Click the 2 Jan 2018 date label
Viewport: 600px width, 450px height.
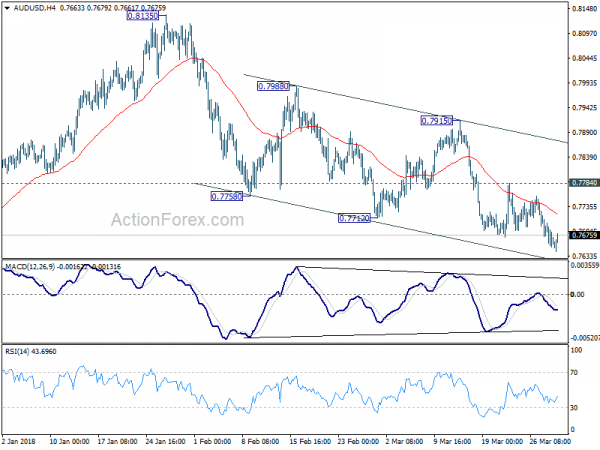click(18, 441)
